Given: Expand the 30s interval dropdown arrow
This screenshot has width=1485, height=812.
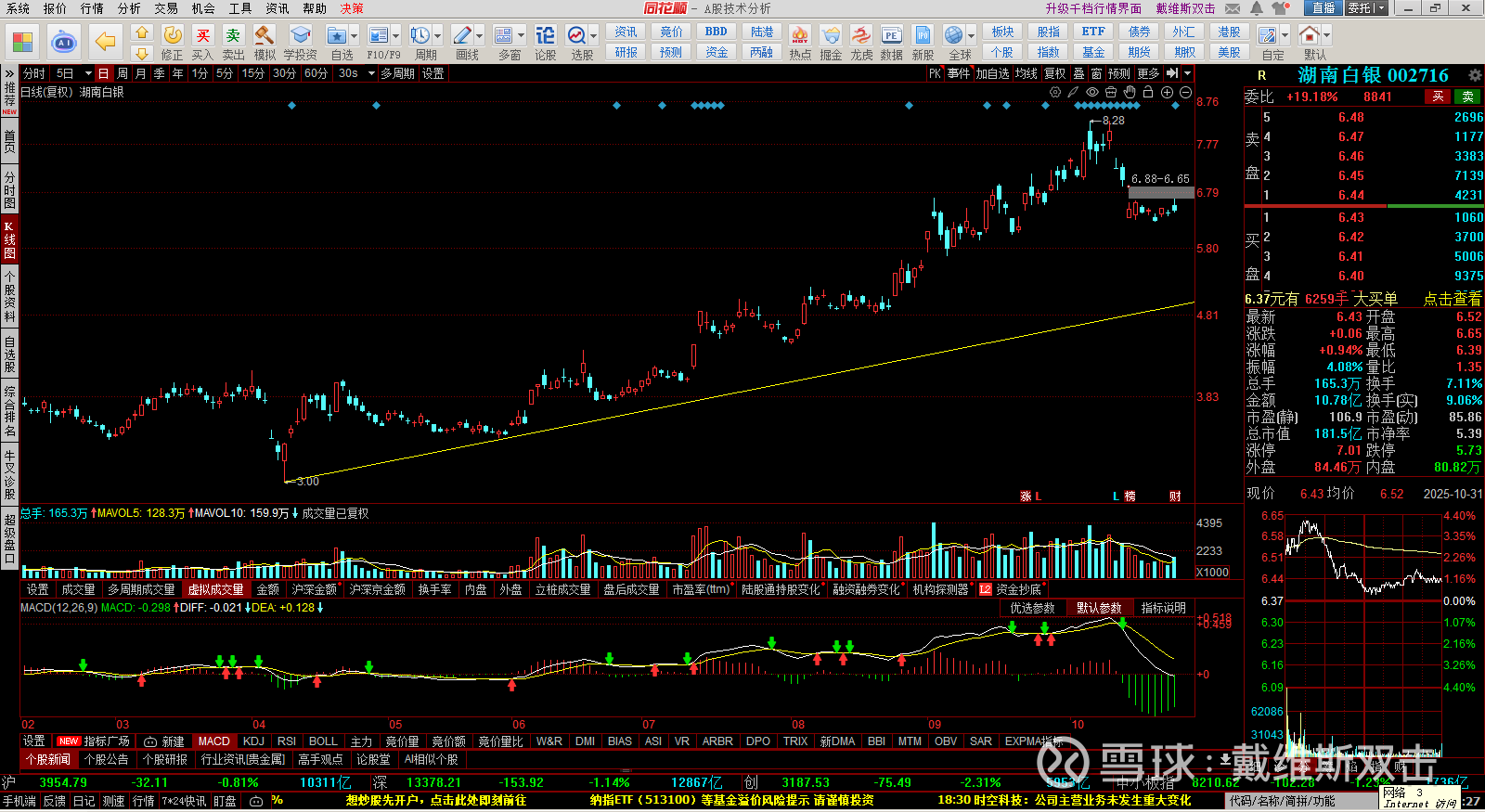Looking at the screenshot, I should click(x=371, y=73).
